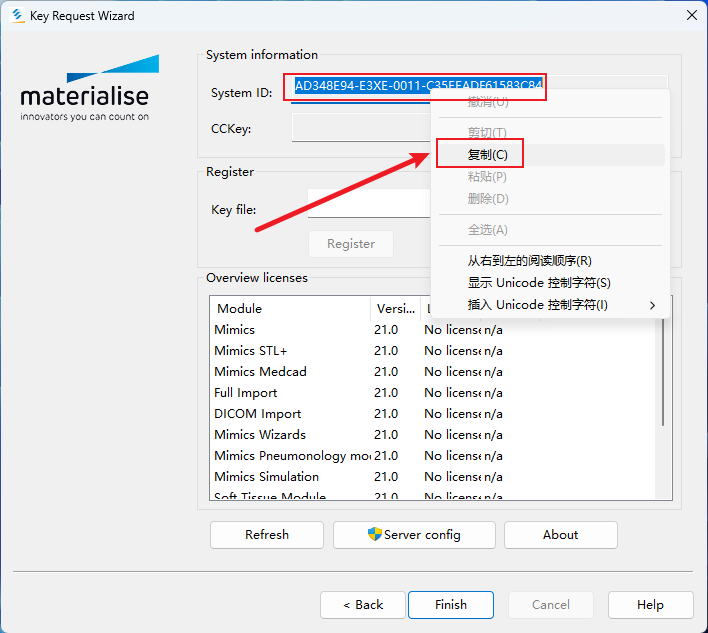Click the Versi... column header
This screenshot has height=633, width=708.
(x=396, y=308)
